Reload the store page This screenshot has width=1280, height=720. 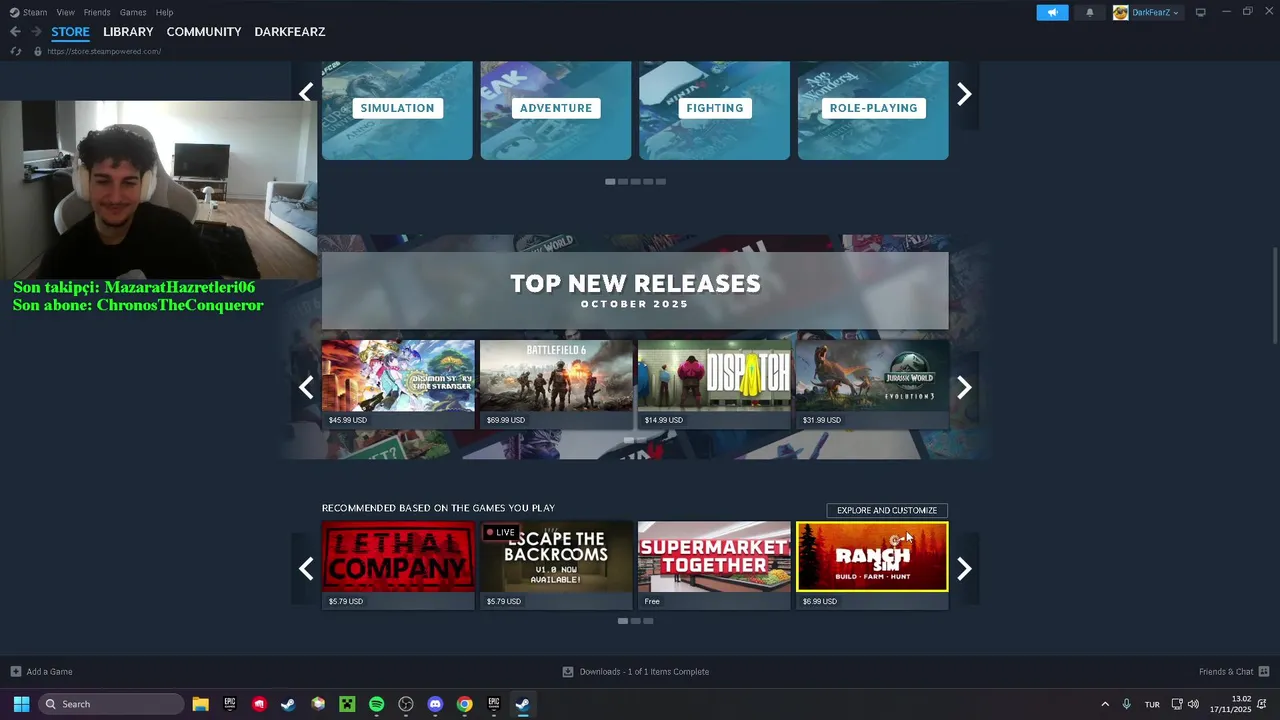(x=15, y=51)
